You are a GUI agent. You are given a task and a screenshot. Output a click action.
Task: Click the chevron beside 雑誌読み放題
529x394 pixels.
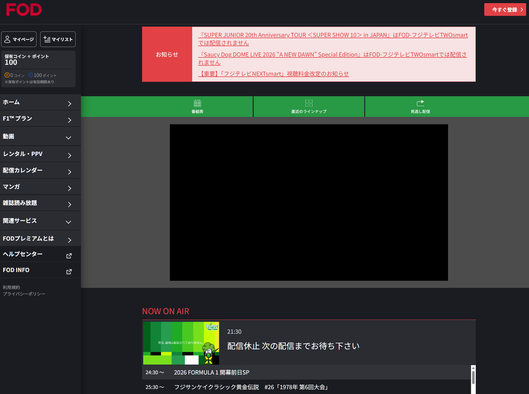(x=69, y=204)
